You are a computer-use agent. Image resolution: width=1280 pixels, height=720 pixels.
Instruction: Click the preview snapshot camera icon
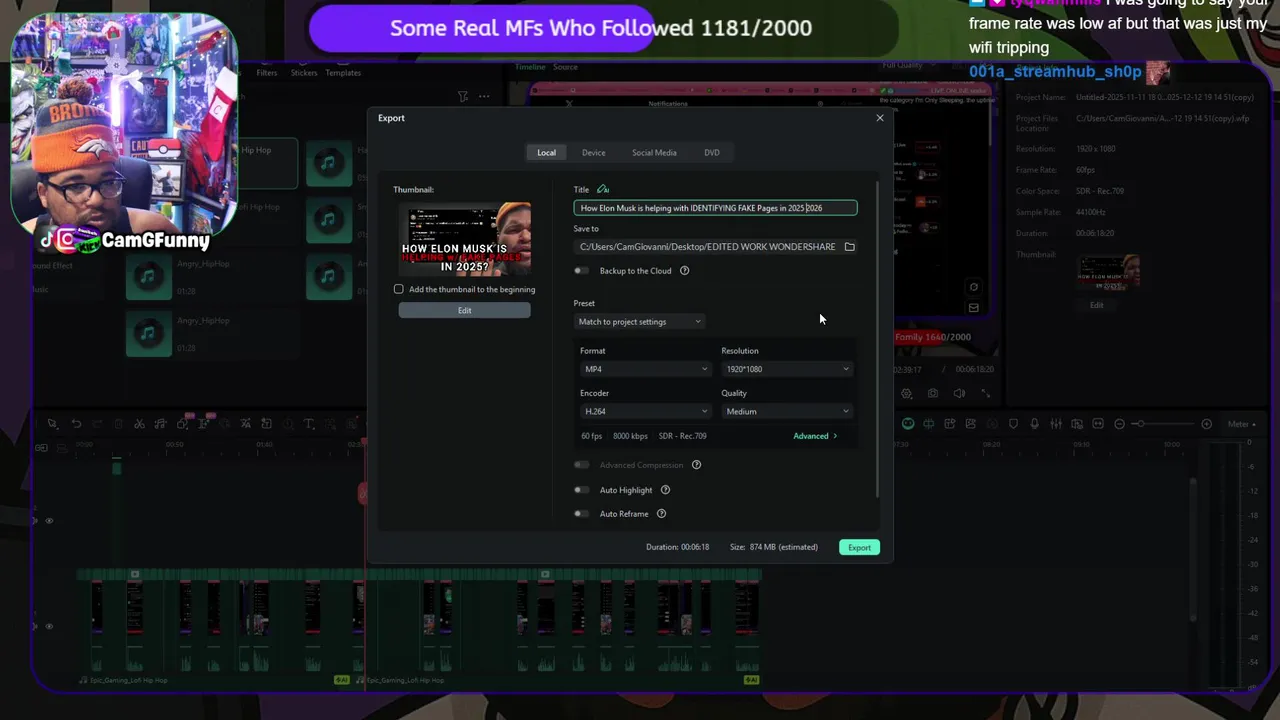(x=933, y=394)
